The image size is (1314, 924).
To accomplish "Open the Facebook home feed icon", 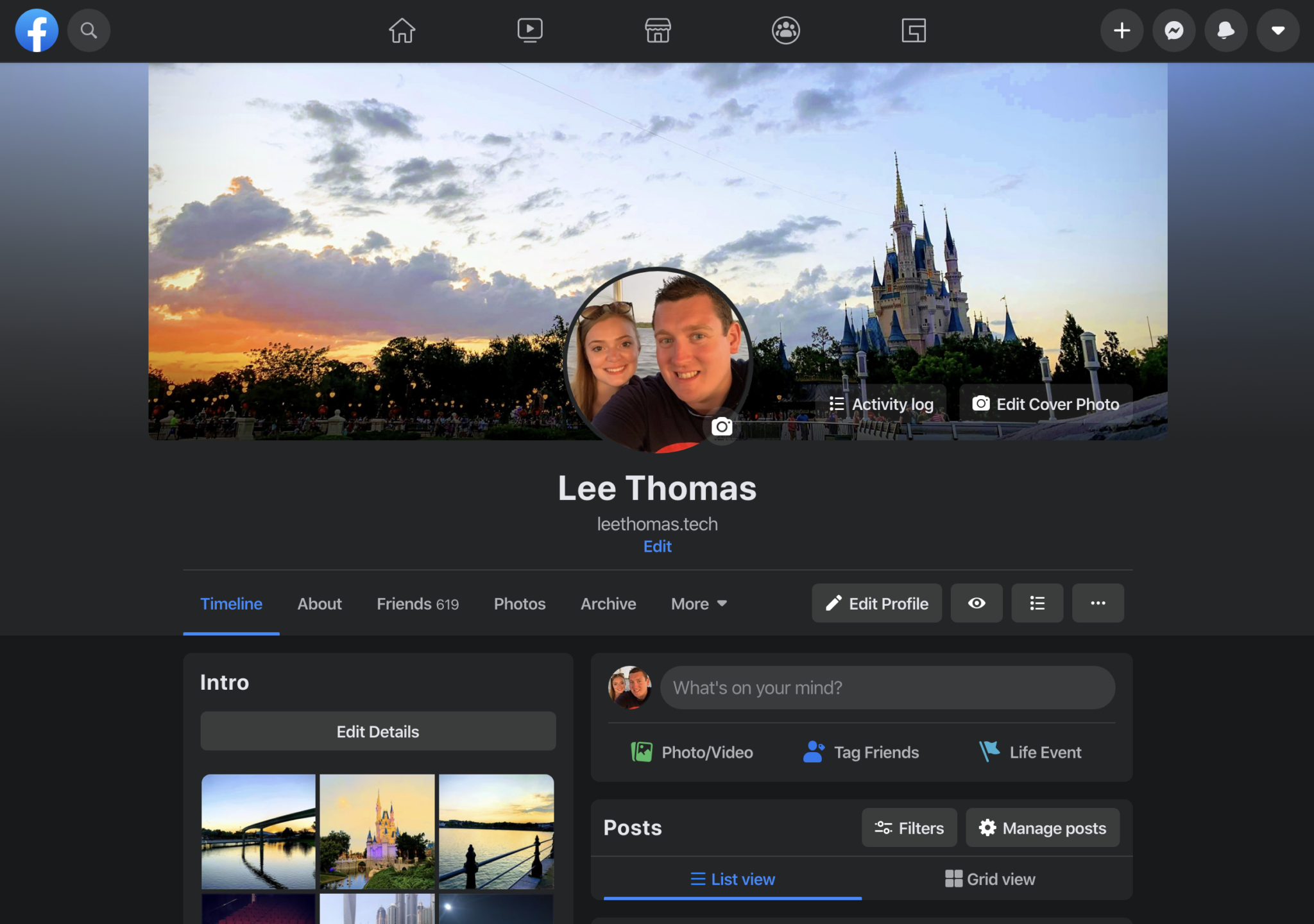I will pyautogui.click(x=401, y=30).
